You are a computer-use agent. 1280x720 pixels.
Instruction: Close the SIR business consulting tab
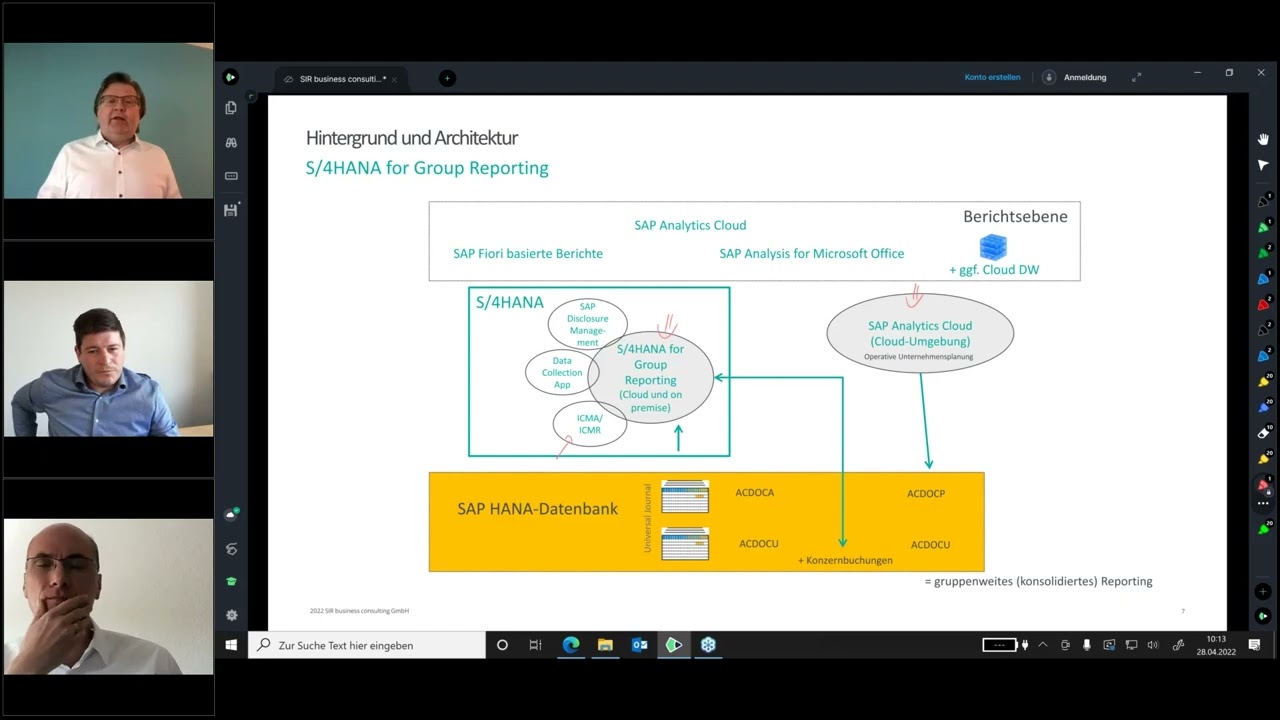tap(394, 79)
